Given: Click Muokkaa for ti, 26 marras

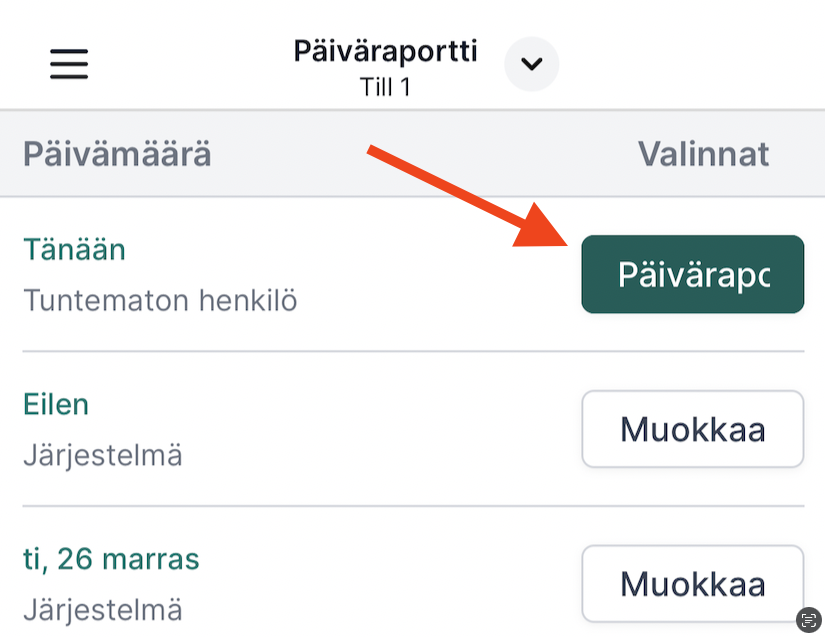Looking at the screenshot, I should (x=692, y=583).
